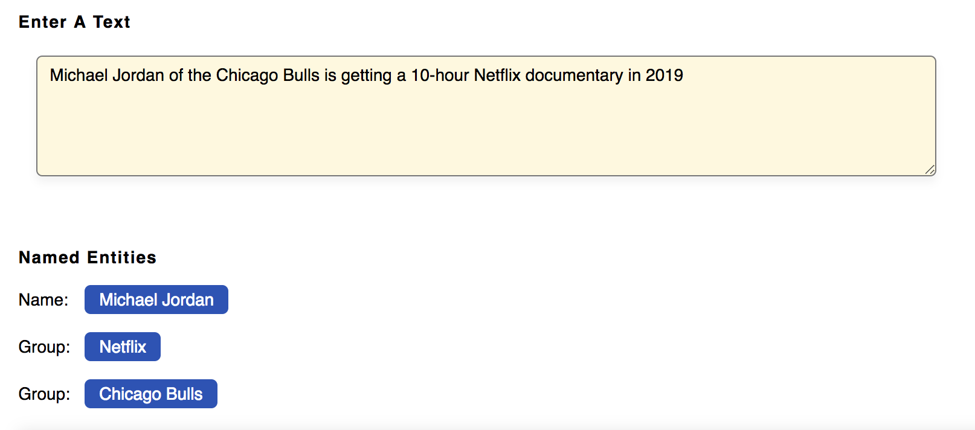Click the "Named Entities" heading
975x430 pixels.
(87, 257)
